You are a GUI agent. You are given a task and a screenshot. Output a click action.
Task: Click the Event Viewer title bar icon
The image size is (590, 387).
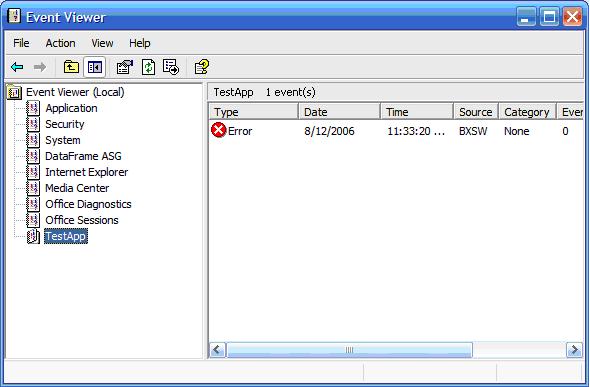pyautogui.click(x=14, y=16)
